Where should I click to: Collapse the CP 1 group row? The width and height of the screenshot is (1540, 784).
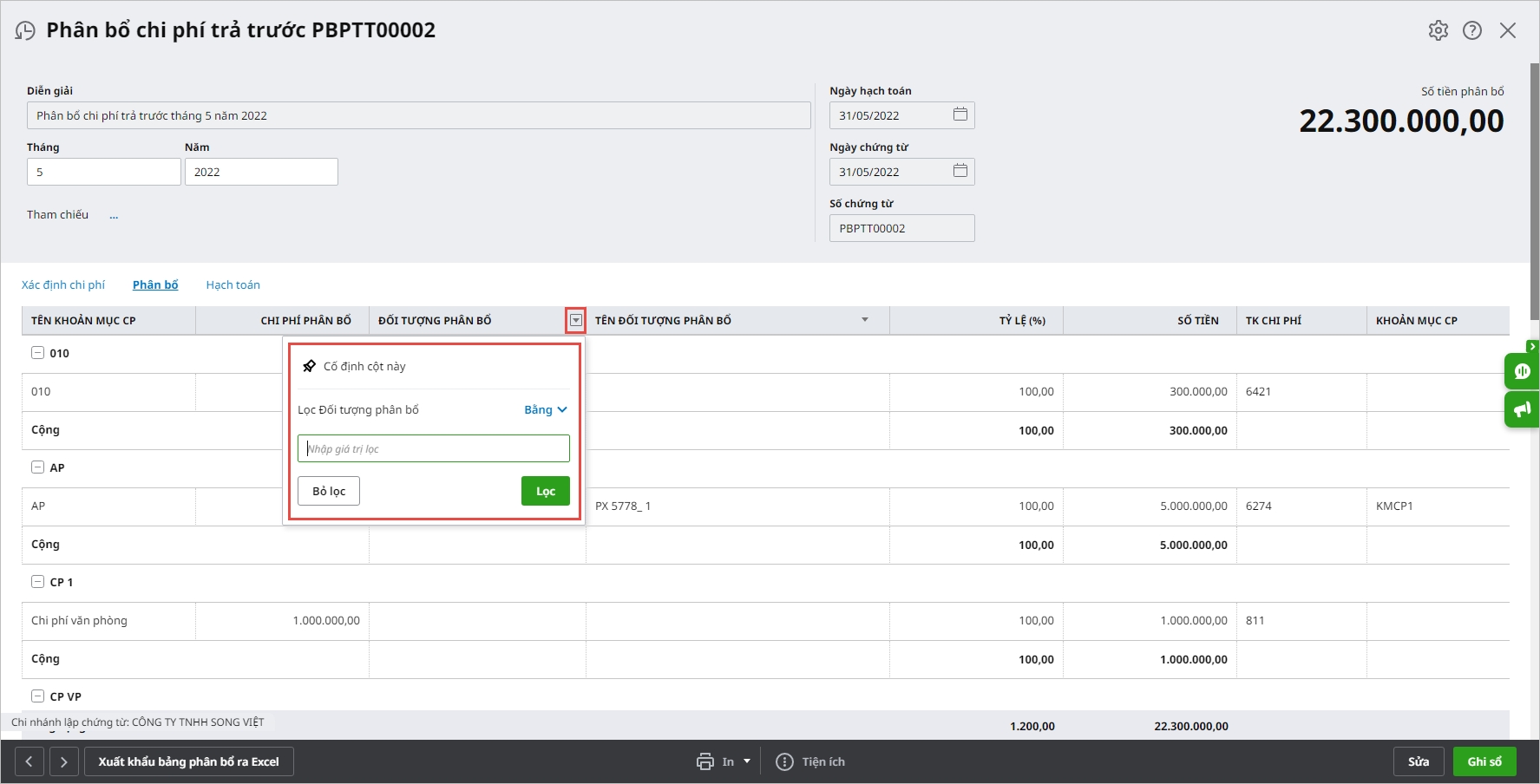(37, 582)
